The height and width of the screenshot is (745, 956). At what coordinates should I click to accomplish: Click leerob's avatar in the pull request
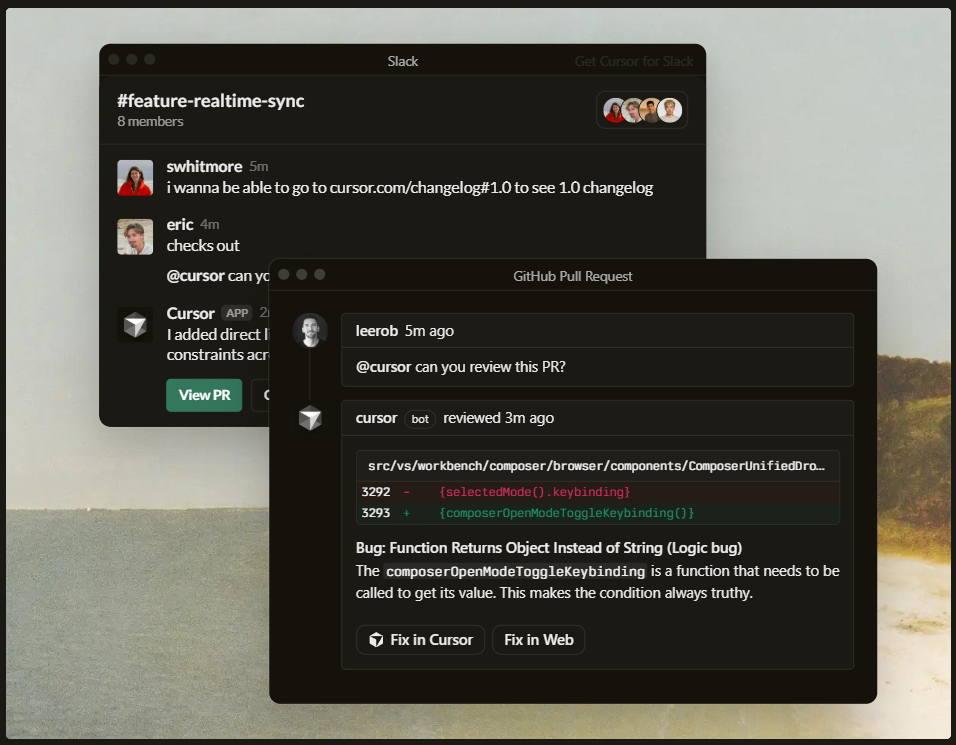[x=310, y=331]
